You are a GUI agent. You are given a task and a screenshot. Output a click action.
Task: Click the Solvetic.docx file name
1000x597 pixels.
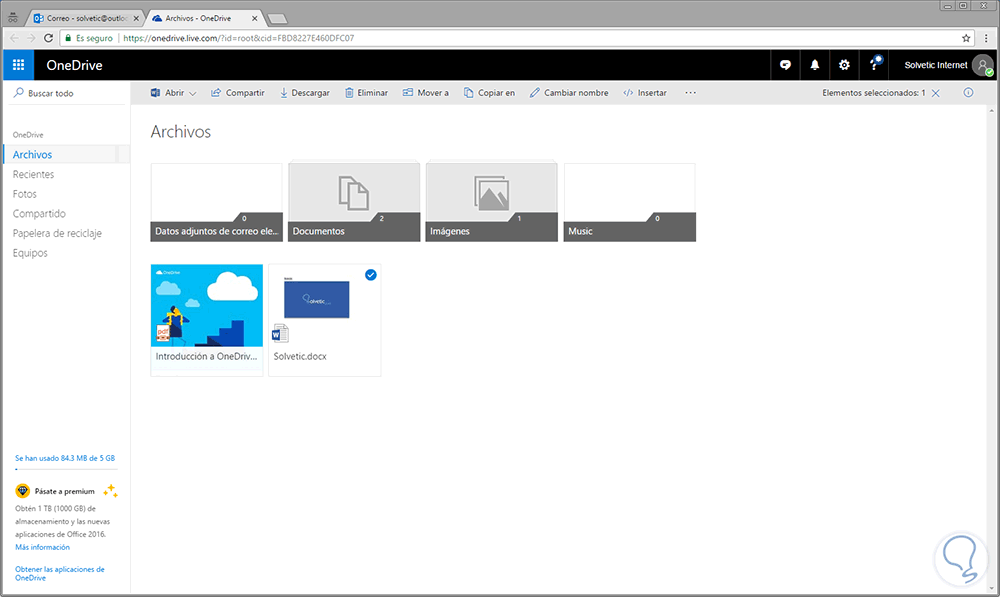click(300, 357)
